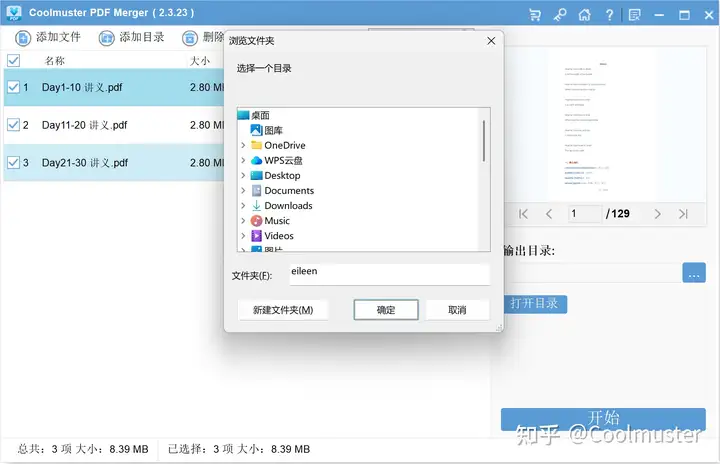Screen dimensions: 720x464
Task: Click the 删除 delete toolbar button
Action: (x=203, y=37)
